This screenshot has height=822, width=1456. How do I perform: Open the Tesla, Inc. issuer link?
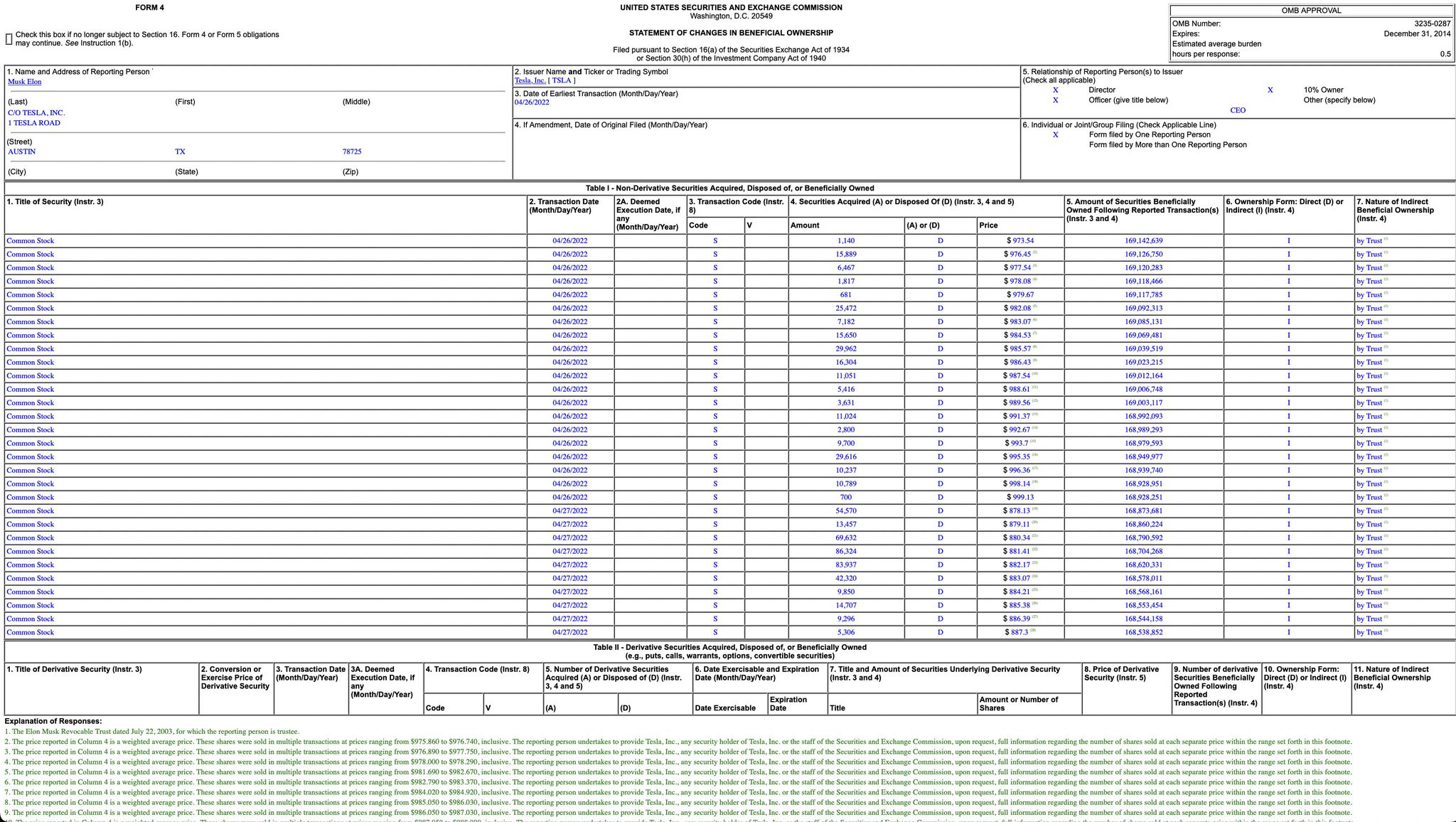[530, 81]
